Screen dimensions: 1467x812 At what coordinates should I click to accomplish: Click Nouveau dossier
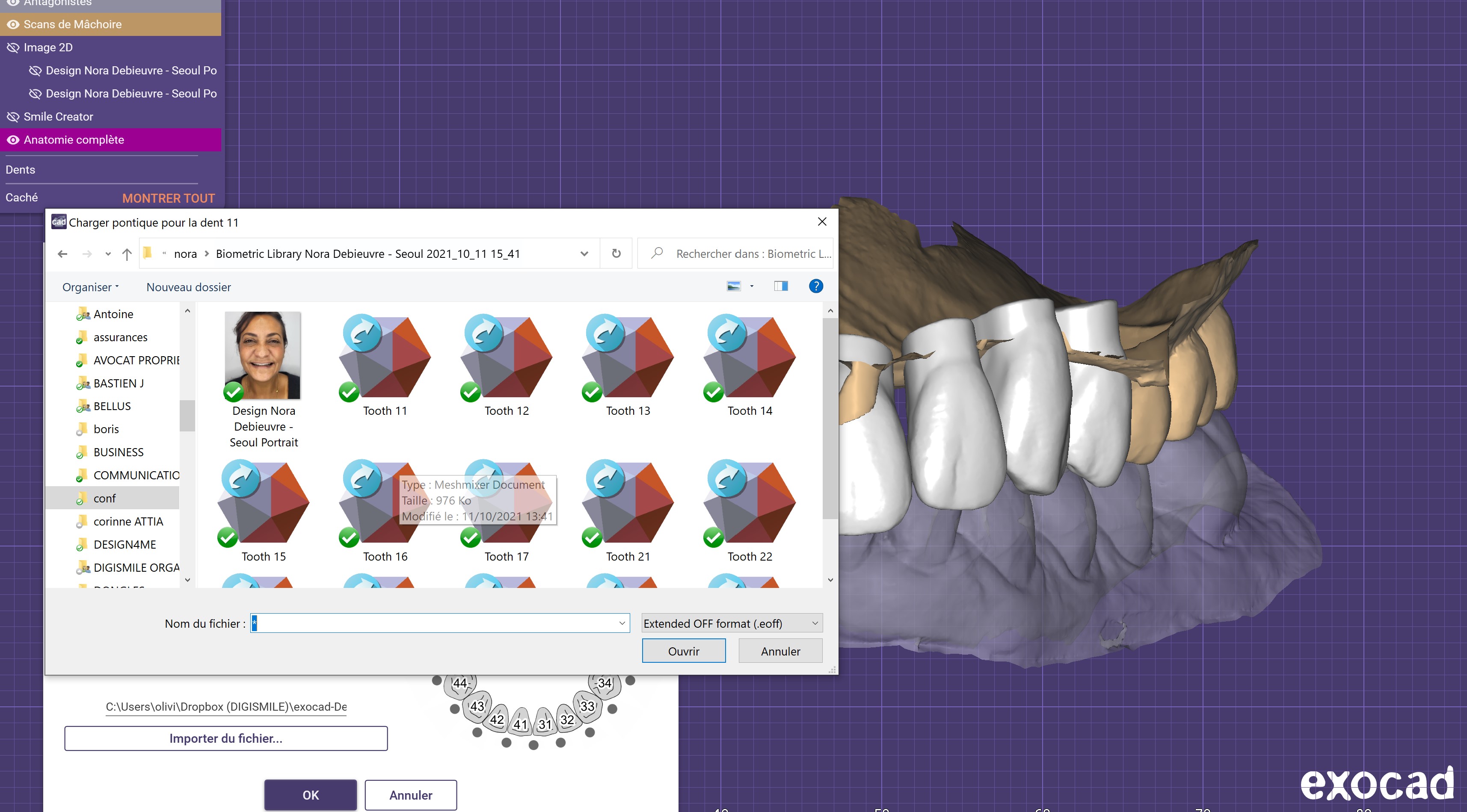coord(189,287)
